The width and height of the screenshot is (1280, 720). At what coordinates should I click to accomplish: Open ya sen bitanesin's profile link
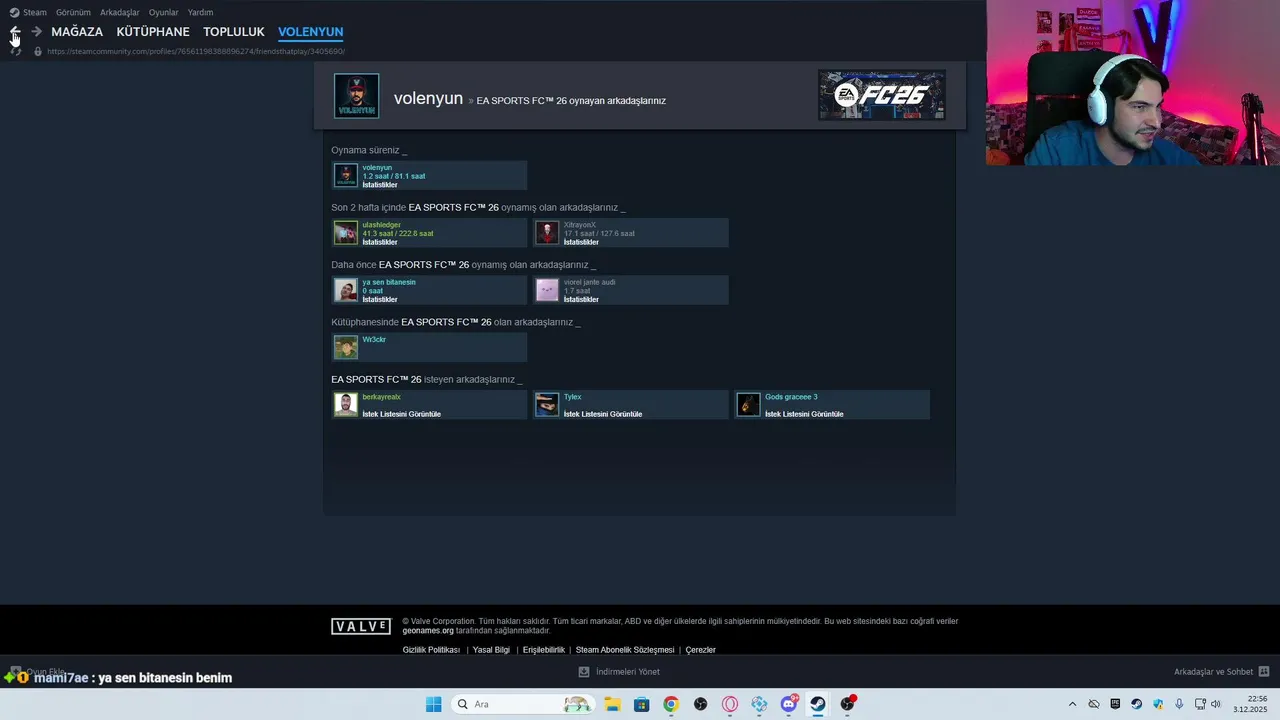(x=389, y=282)
